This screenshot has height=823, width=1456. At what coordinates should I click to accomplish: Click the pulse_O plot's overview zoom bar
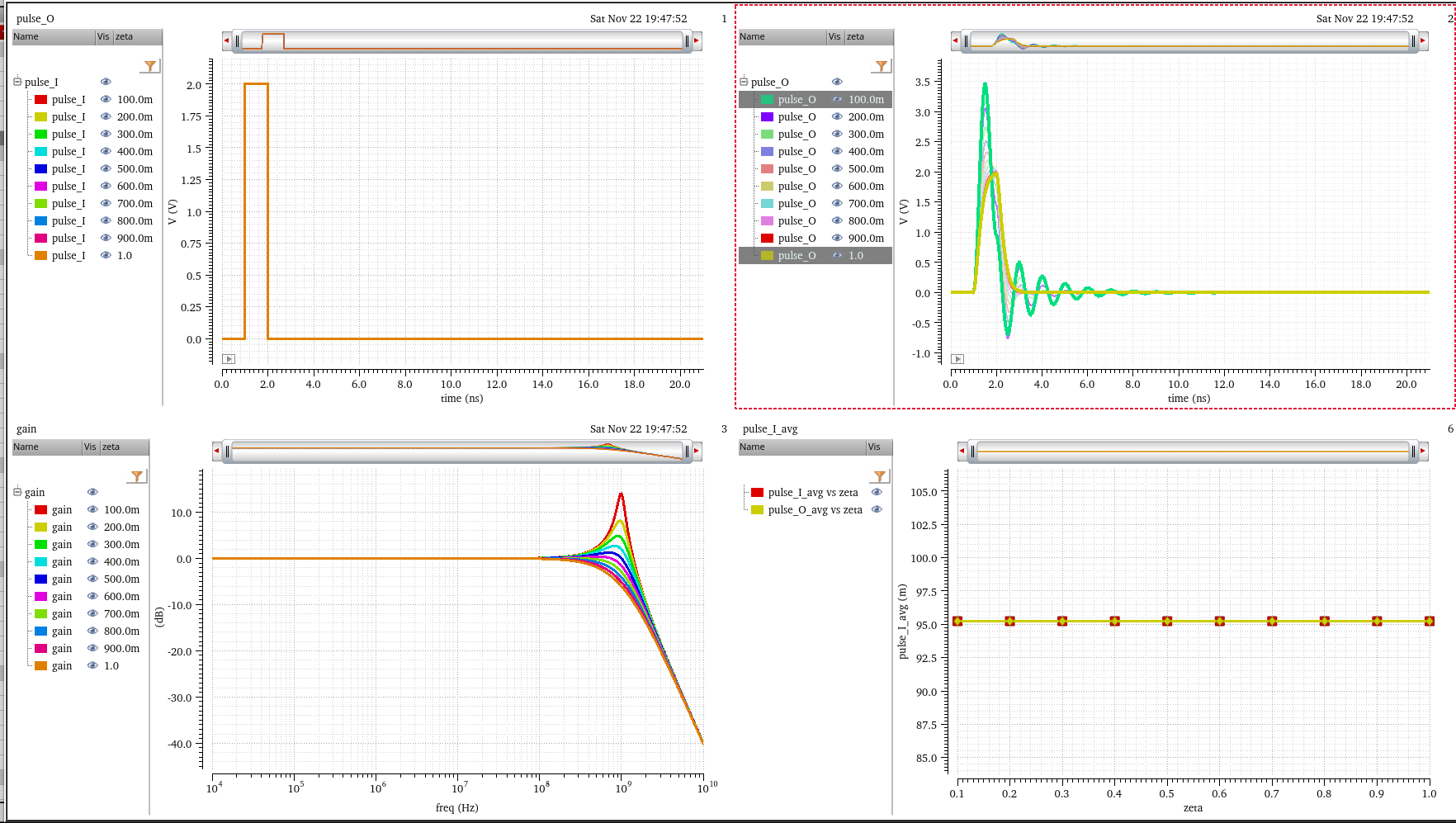(1189, 40)
